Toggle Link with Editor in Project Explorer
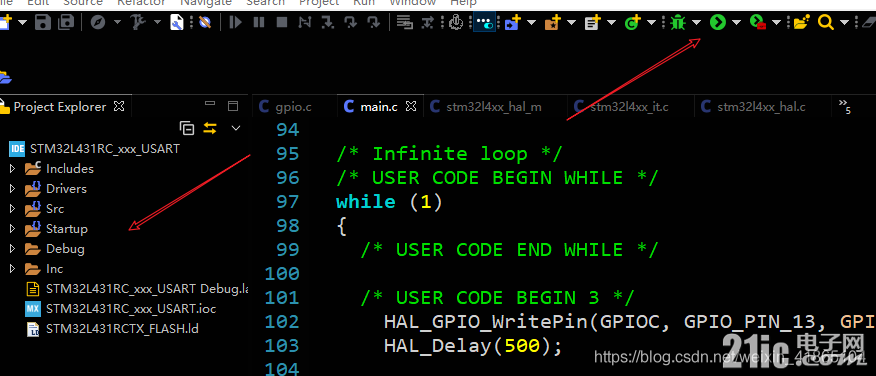Image resolution: width=876 pixels, height=376 pixels. point(210,128)
